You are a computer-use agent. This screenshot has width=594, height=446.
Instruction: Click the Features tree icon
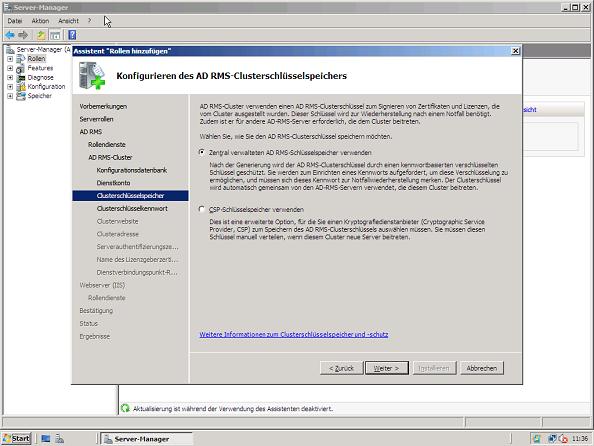coord(21,68)
